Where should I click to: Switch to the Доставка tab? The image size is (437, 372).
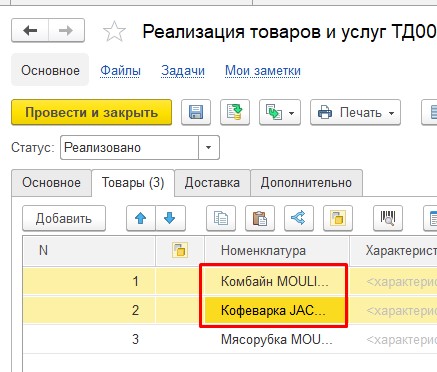click(x=212, y=183)
